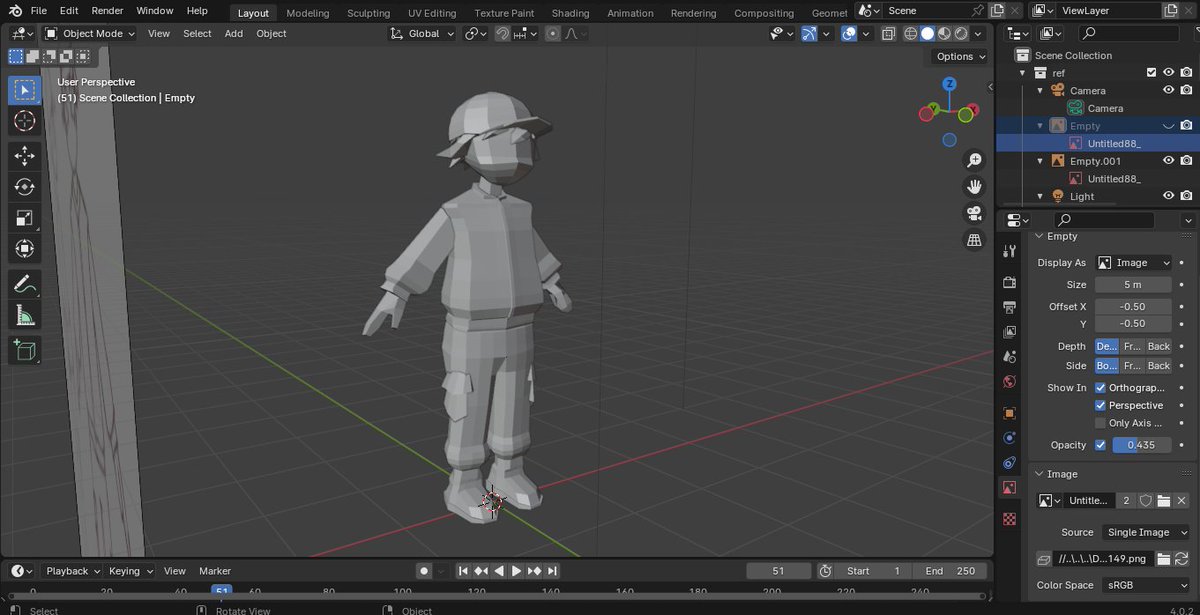This screenshot has height=615, width=1200.
Task: Switch to material preview shading
Action: pyautogui.click(x=944, y=33)
